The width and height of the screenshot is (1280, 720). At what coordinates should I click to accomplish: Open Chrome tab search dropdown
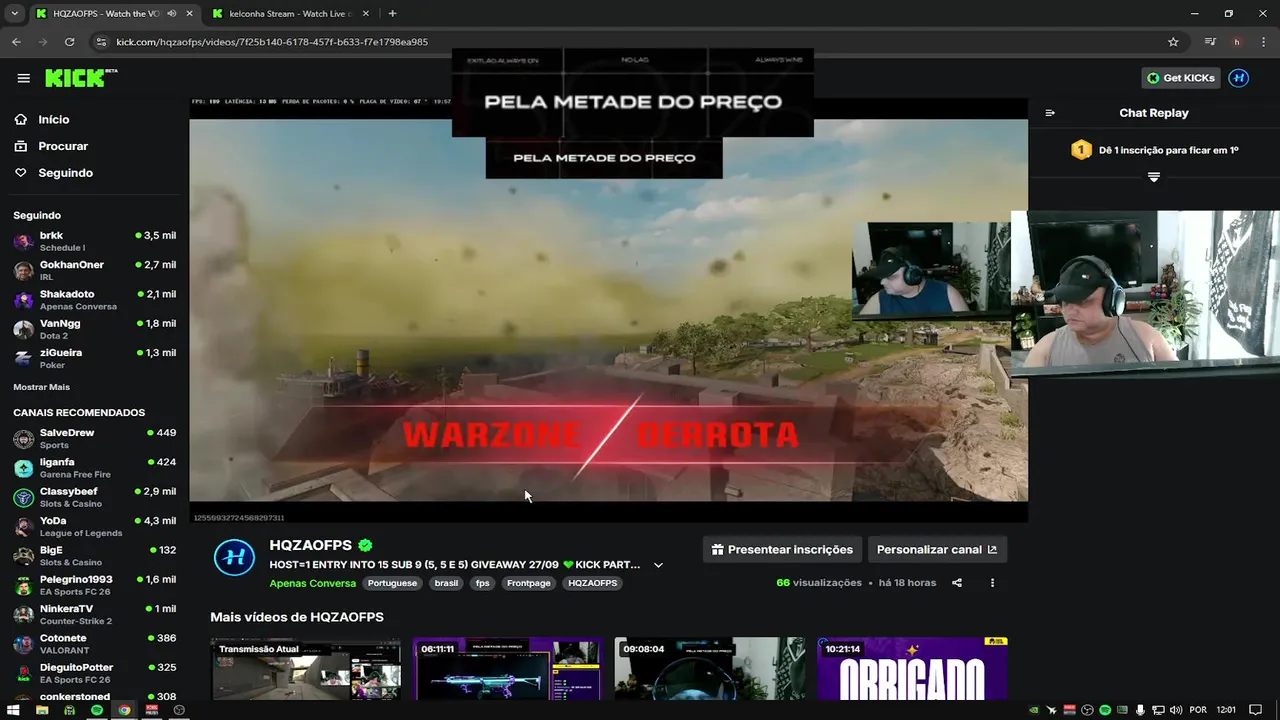(14, 14)
